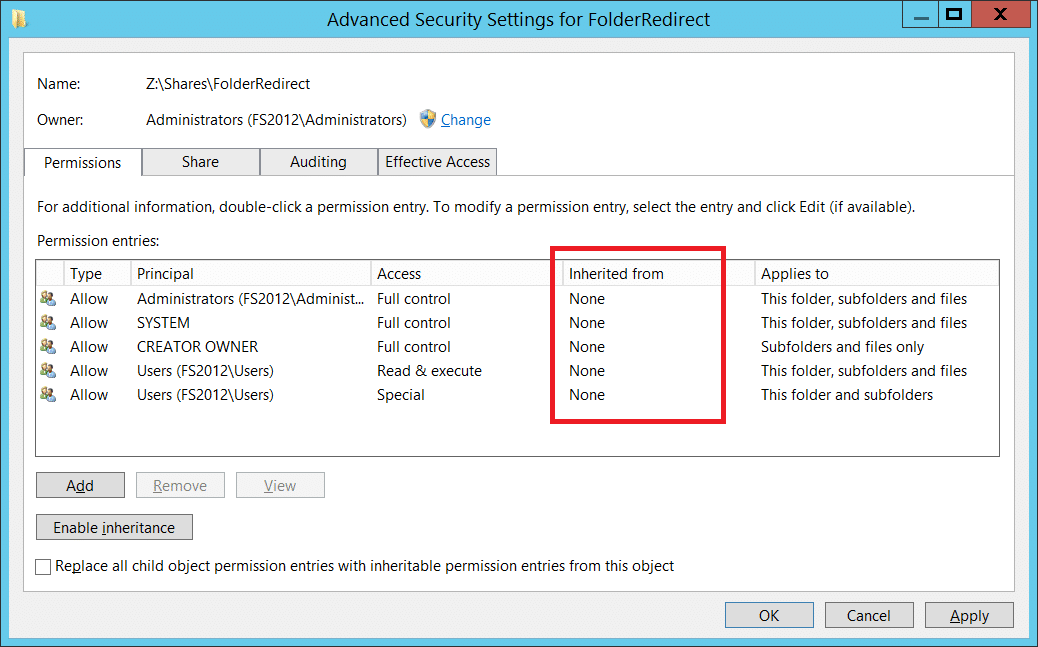Click the SYSTEM entry user-group icon
1038x647 pixels.
point(48,323)
